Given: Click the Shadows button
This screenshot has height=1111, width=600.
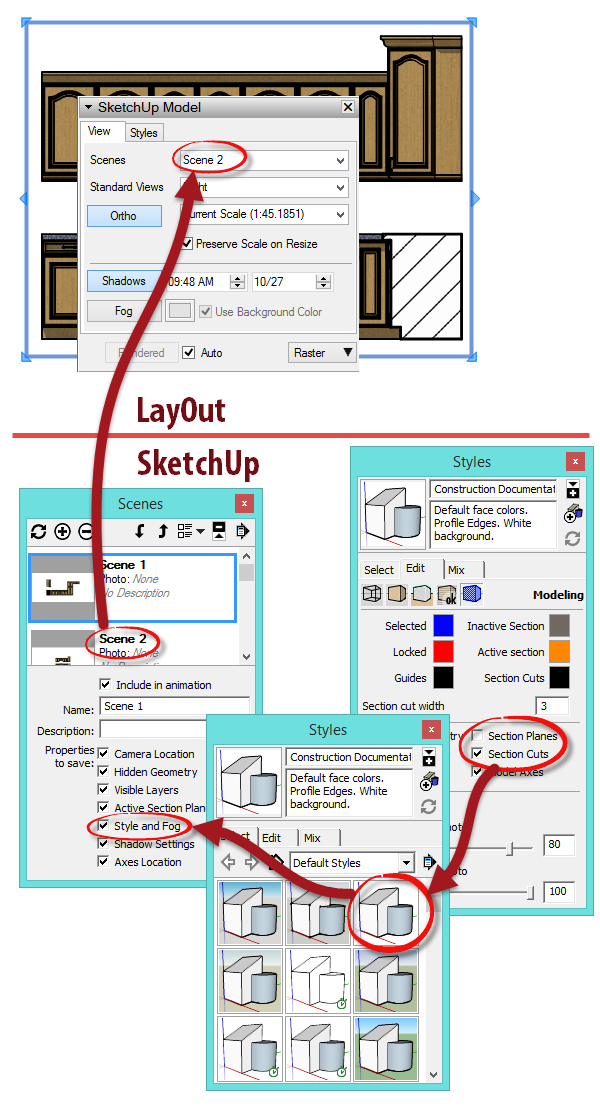Looking at the screenshot, I should pos(124,281).
